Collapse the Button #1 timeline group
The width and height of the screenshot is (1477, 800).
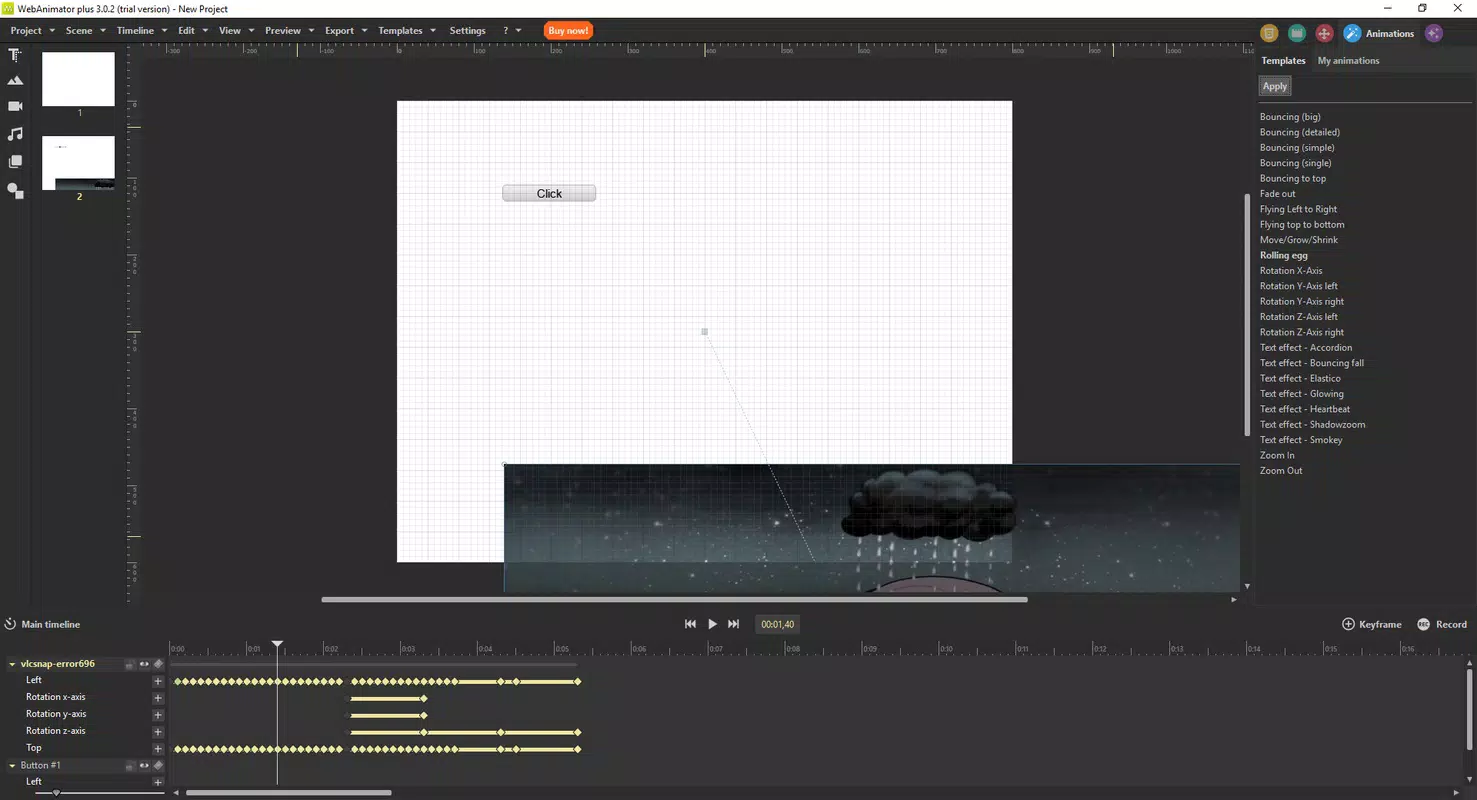click(x=13, y=766)
